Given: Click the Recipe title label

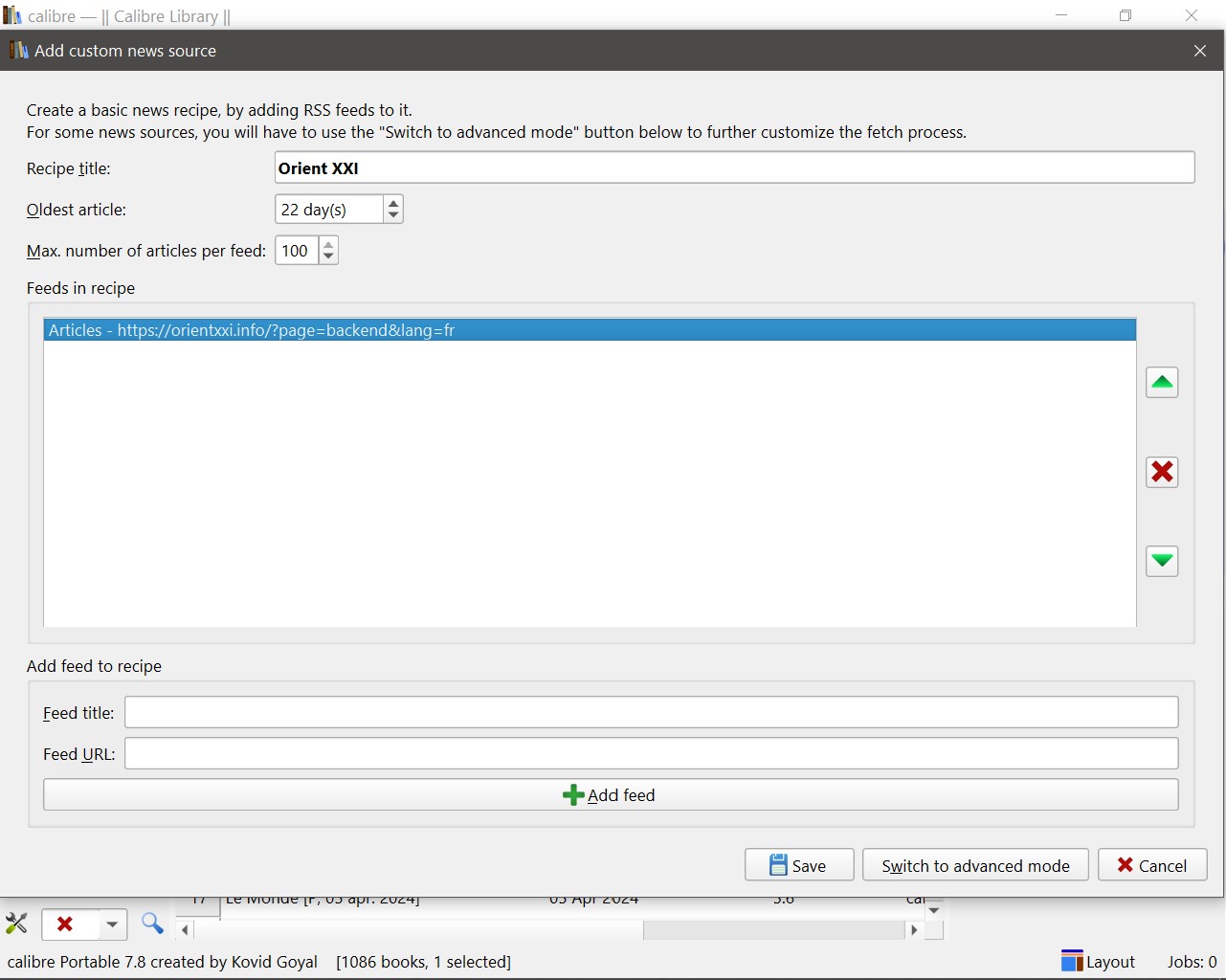Looking at the screenshot, I should click(69, 168).
